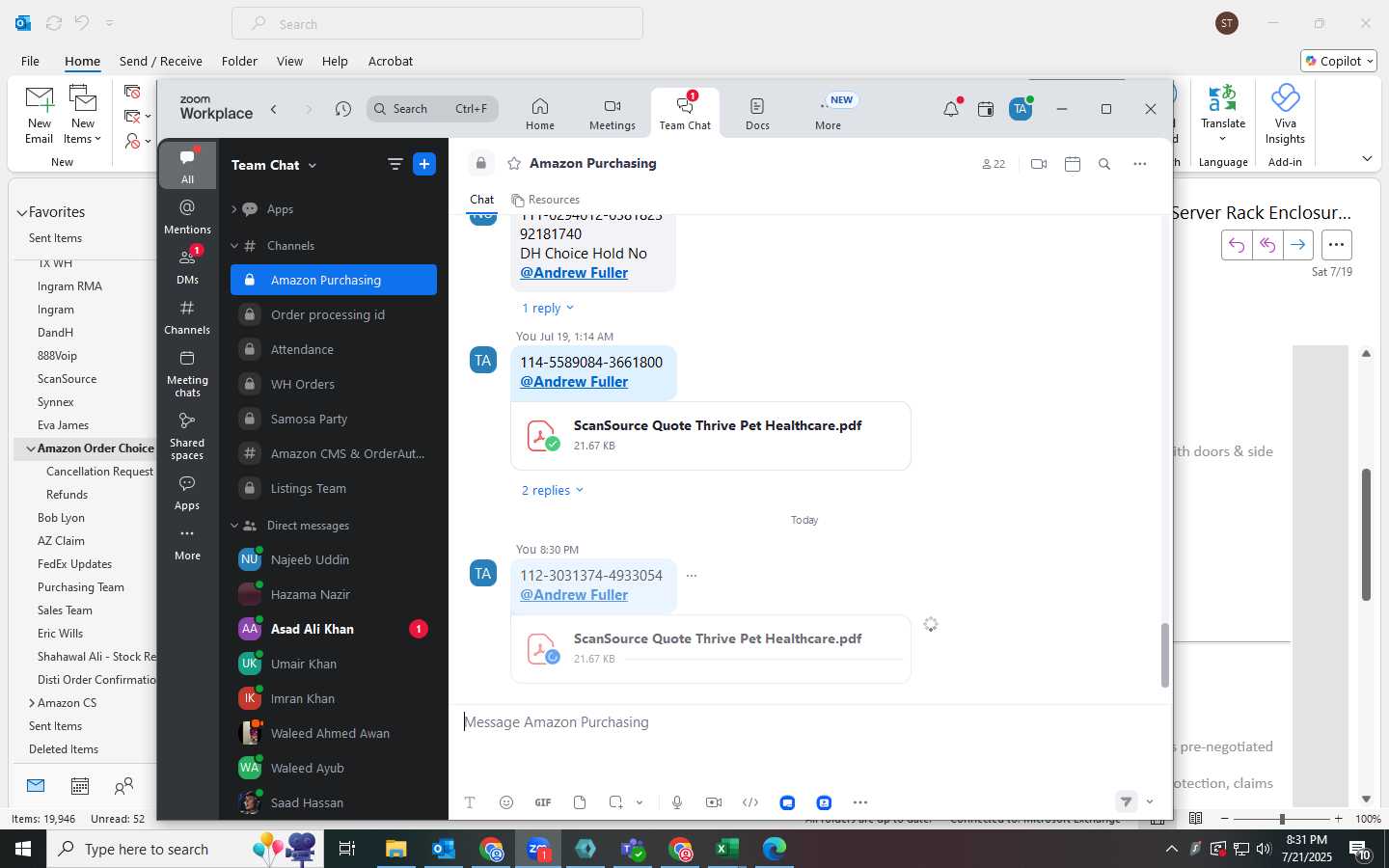
Task: Open Purchasing Team Outlook folder
Action: point(81,587)
